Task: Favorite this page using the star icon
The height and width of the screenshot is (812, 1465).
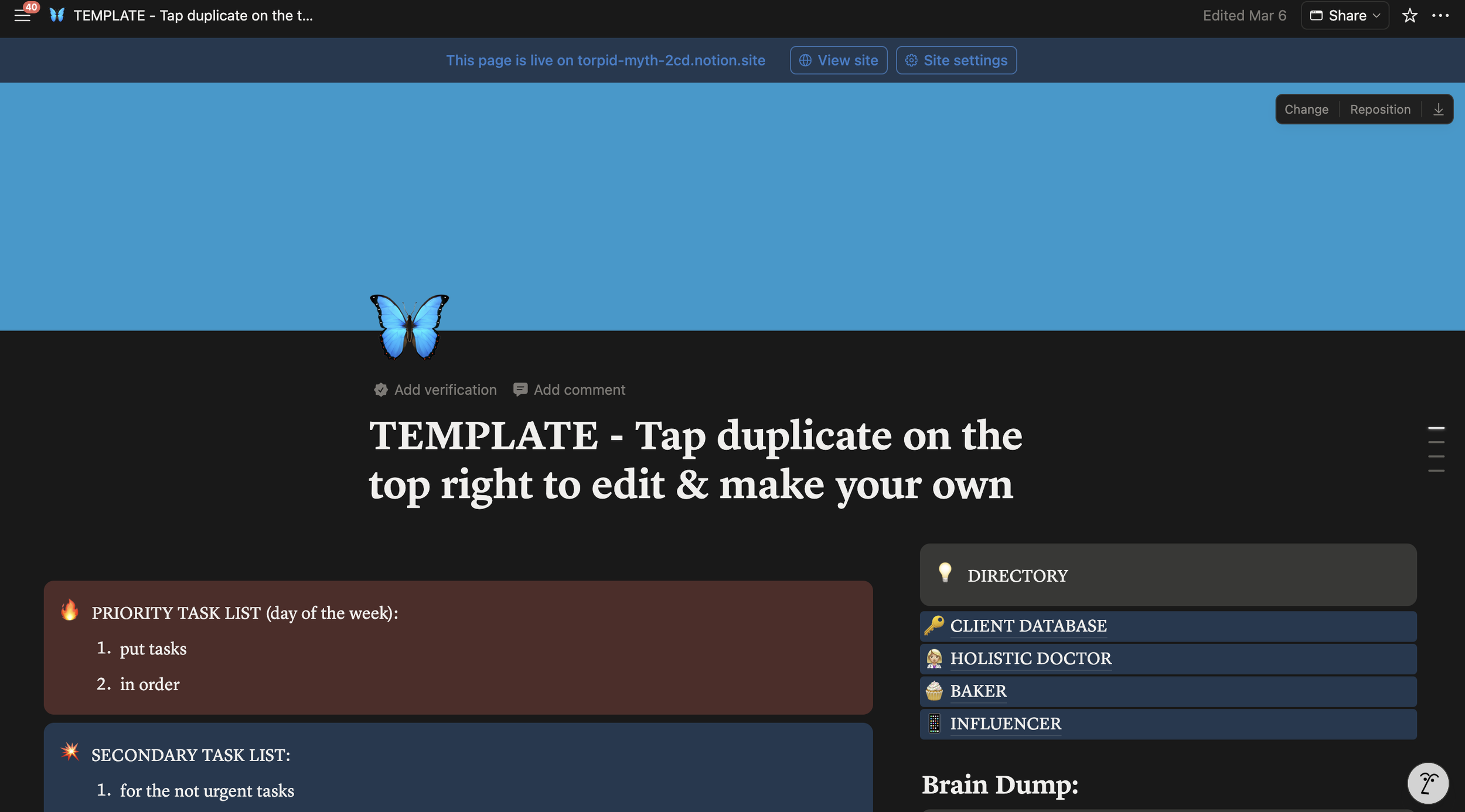Action: pyautogui.click(x=1409, y=16)
